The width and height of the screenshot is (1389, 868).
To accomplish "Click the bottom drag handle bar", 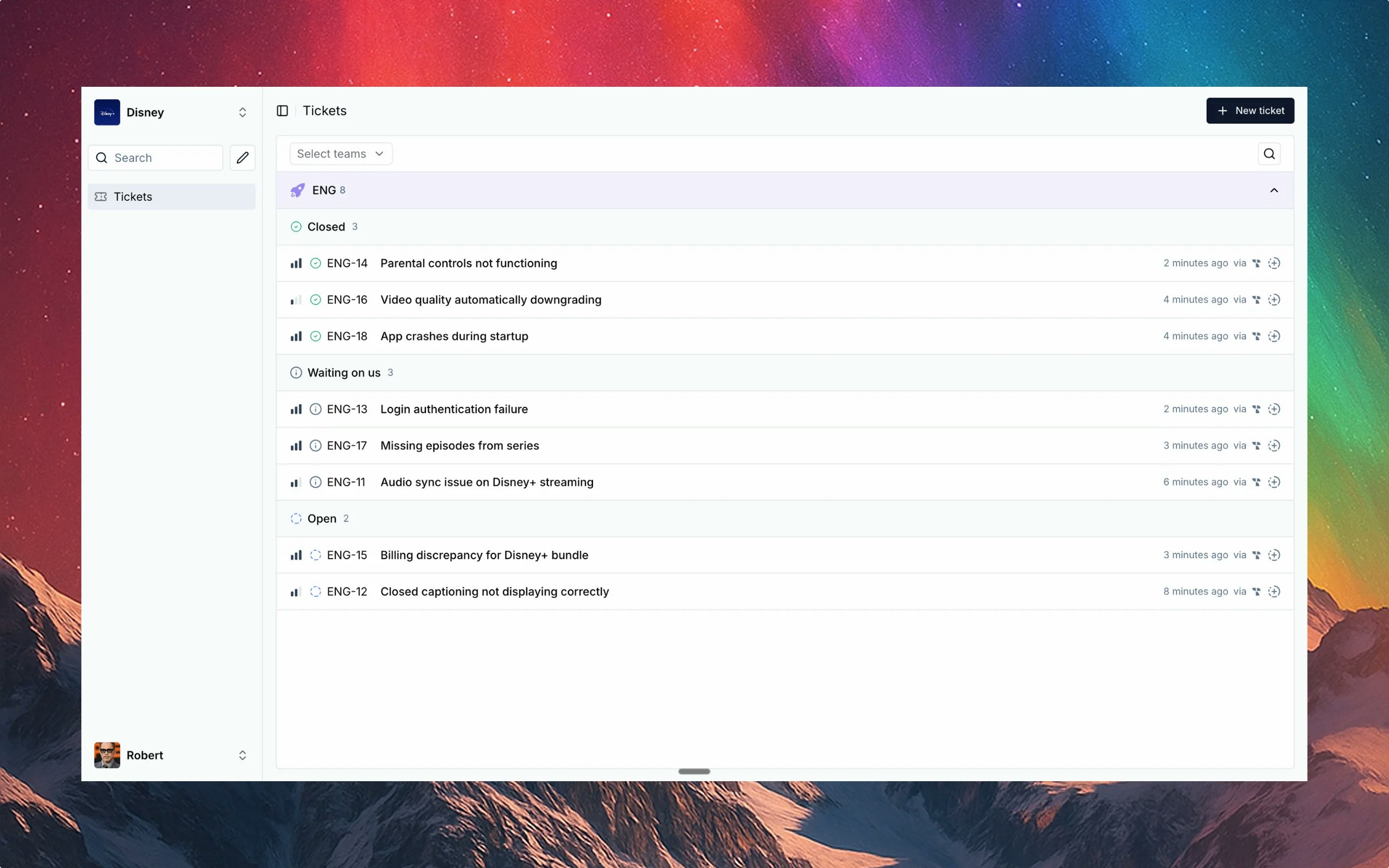I will pyautogui.click(x=694, y=771).
